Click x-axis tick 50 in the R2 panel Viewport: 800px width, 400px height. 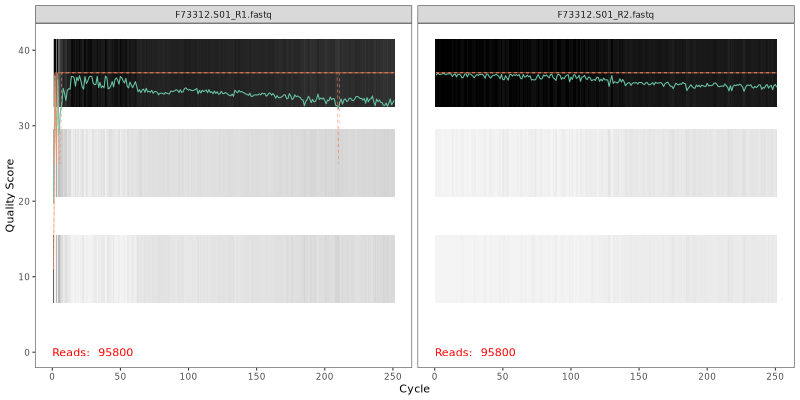click(x=502, y=376)
